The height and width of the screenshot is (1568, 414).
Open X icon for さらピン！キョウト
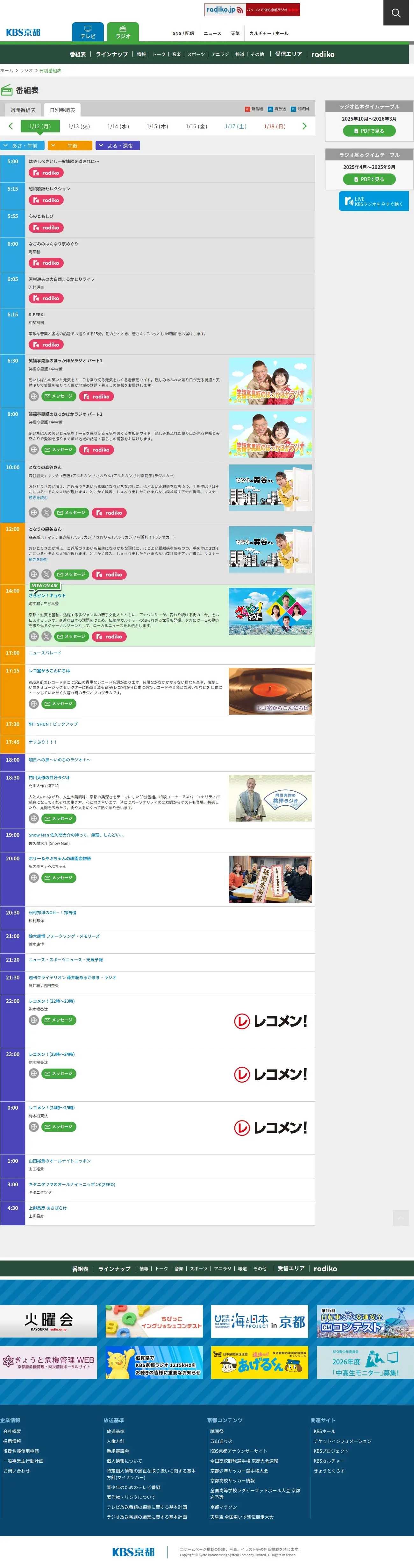coord(47,637)
